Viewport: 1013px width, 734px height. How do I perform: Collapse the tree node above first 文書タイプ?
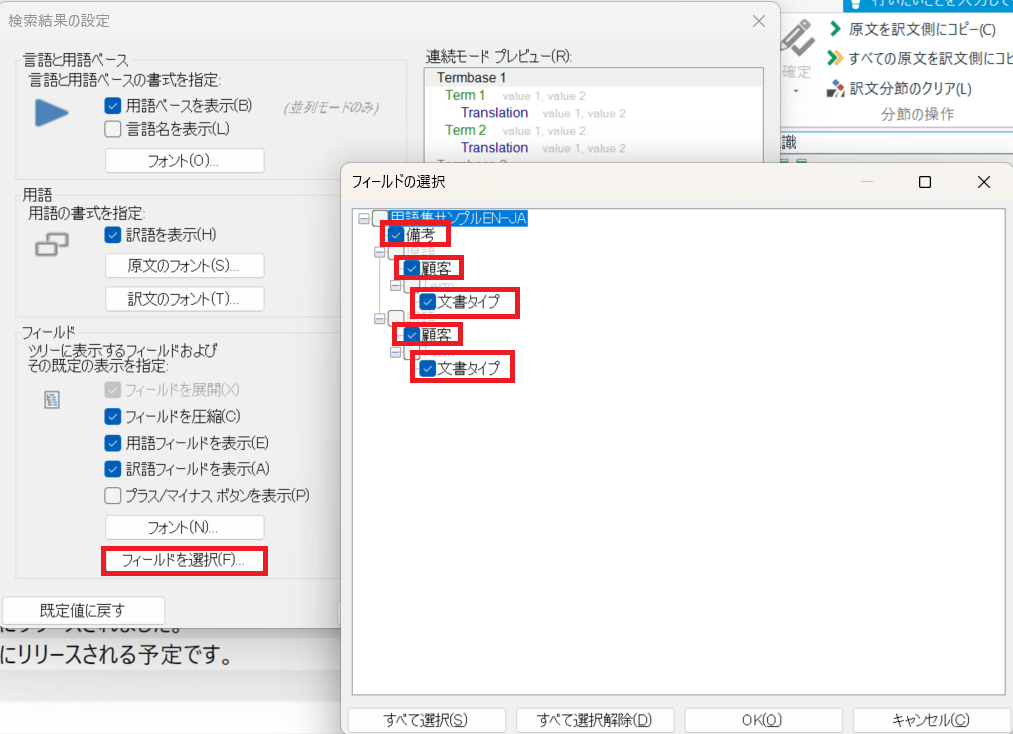pos(395,285)
